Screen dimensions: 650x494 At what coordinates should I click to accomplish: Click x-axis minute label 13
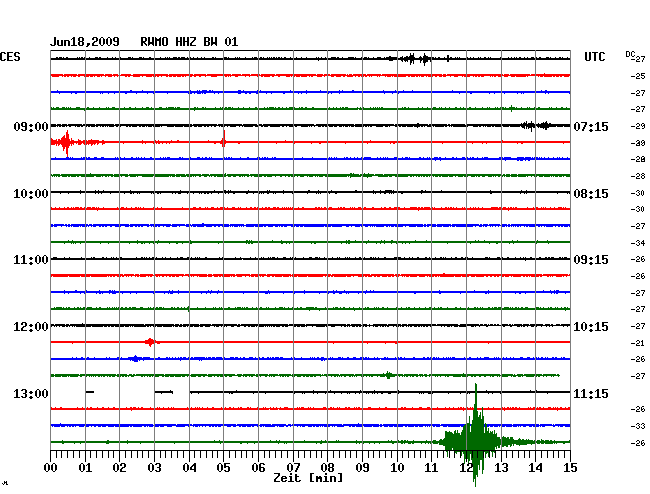501,467
